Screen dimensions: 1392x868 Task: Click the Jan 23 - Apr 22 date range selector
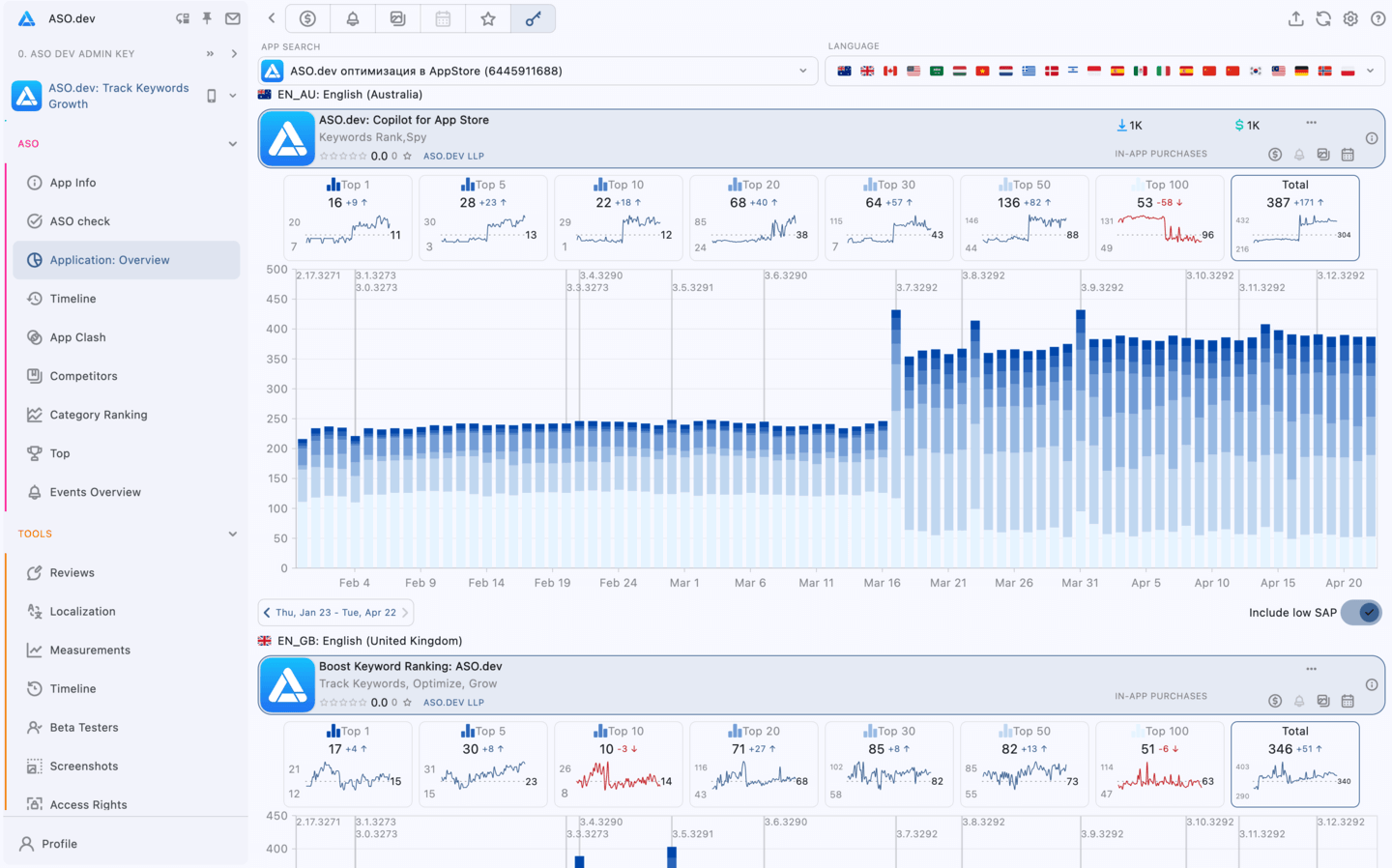[335, 612]
